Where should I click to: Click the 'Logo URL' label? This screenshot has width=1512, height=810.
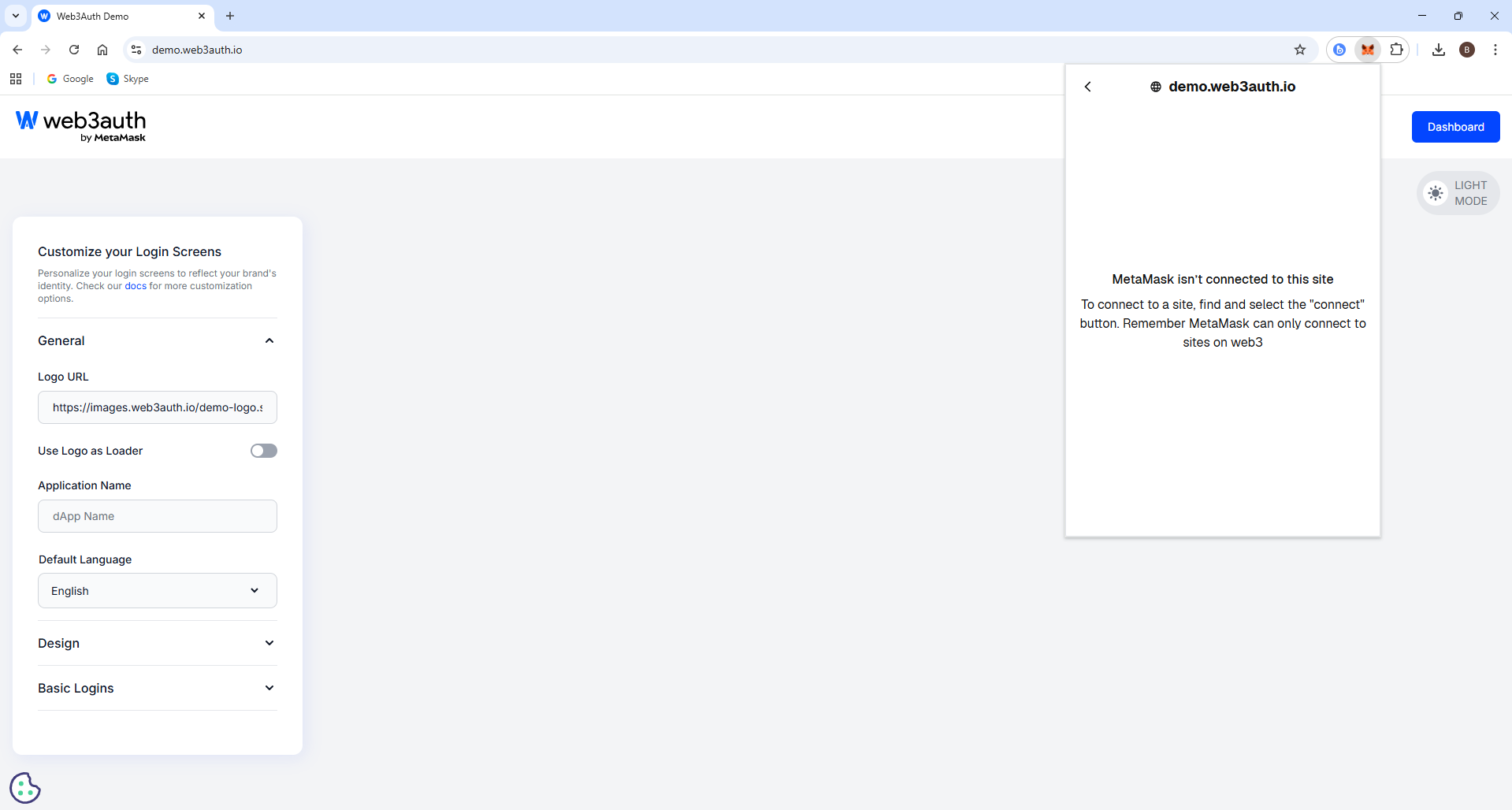(63, 377)
